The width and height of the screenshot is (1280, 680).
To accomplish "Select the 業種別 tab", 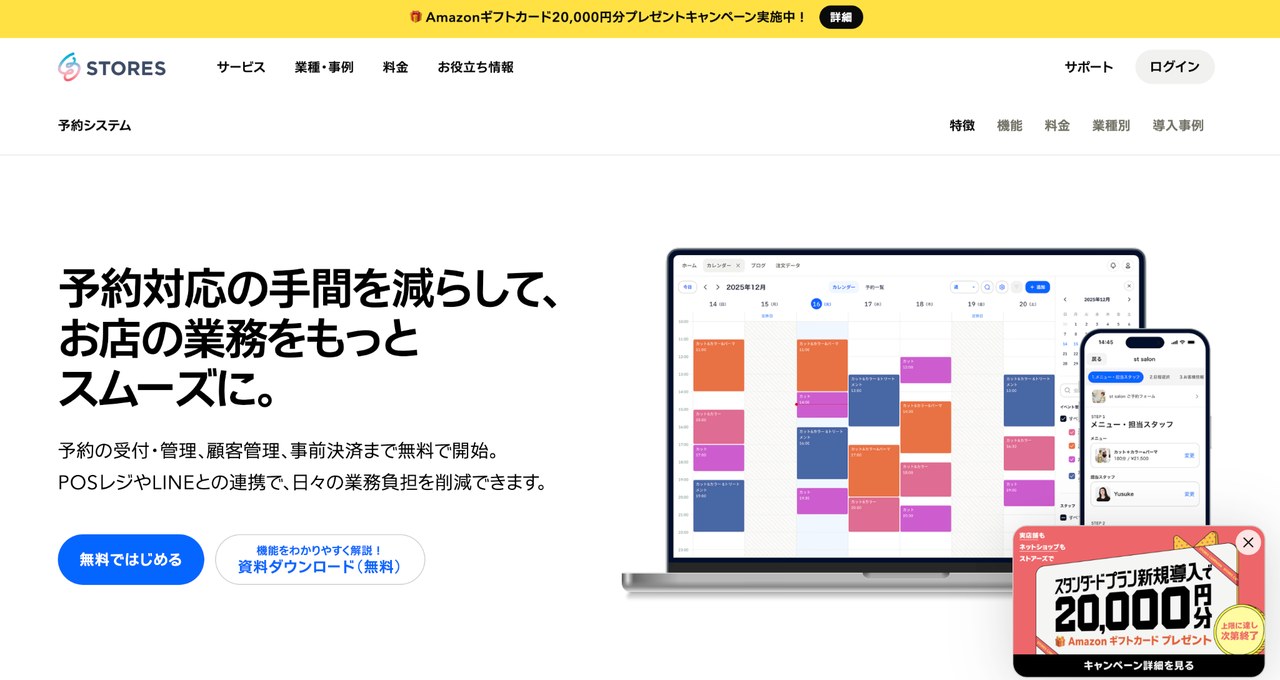I will coord(1111,125).
